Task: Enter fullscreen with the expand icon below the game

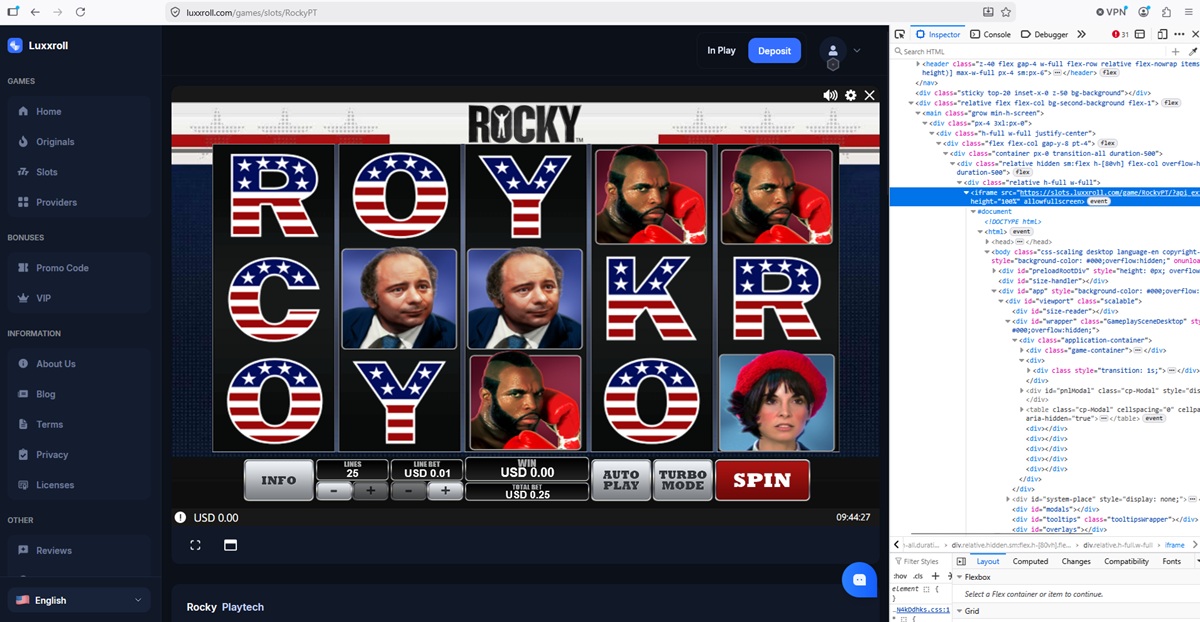Action: pyautogui.click(x=196, y=545)
